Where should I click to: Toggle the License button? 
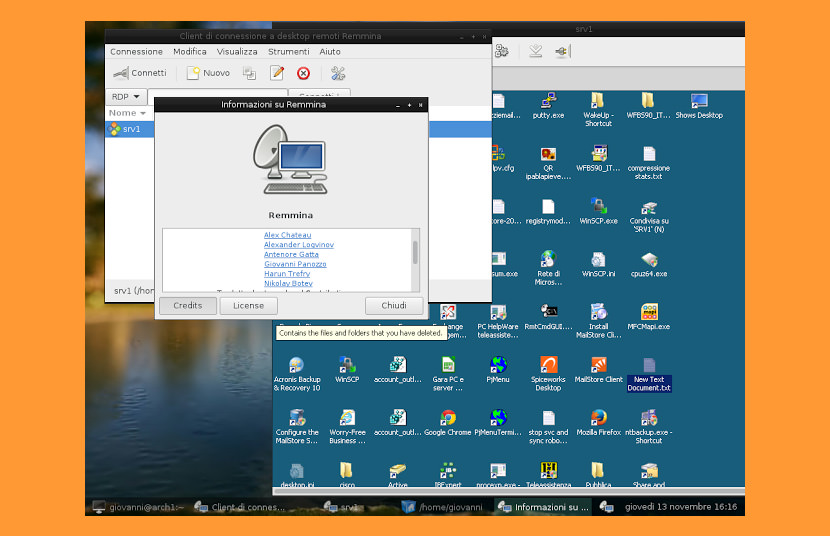pos(248,305)
